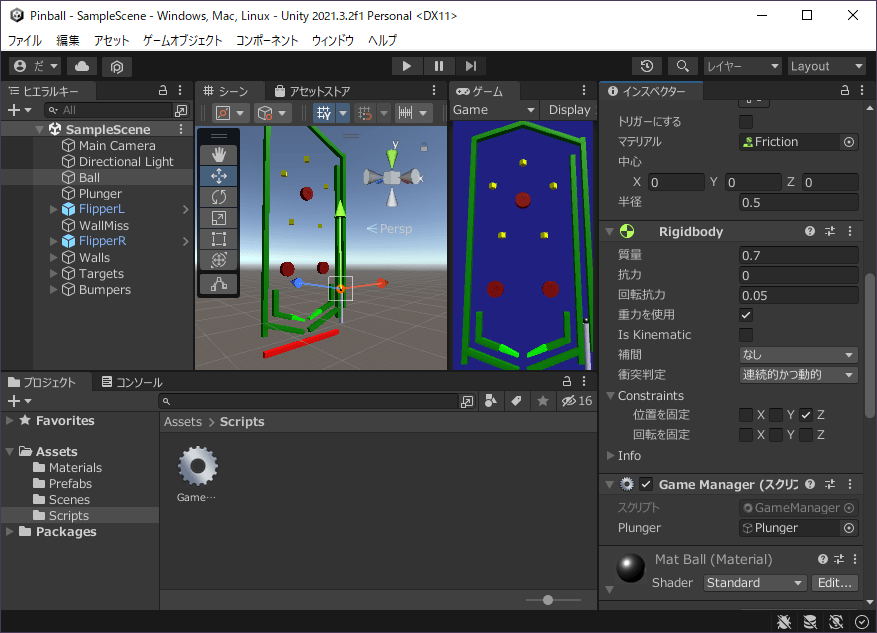Screen dimensions: 877x633
Task: Open Unity version control icon
Action: tap(116, 67)
